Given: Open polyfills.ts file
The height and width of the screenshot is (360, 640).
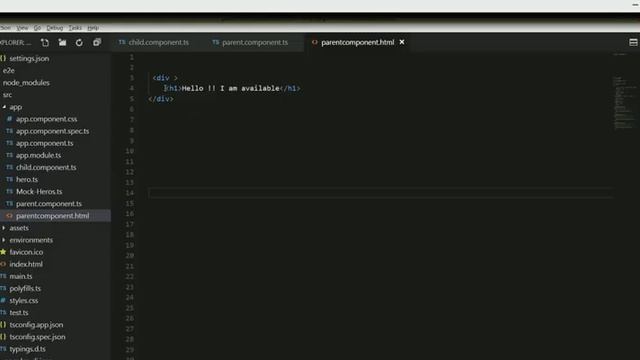Looking at the screenshot, I should [x=25, y=288].
